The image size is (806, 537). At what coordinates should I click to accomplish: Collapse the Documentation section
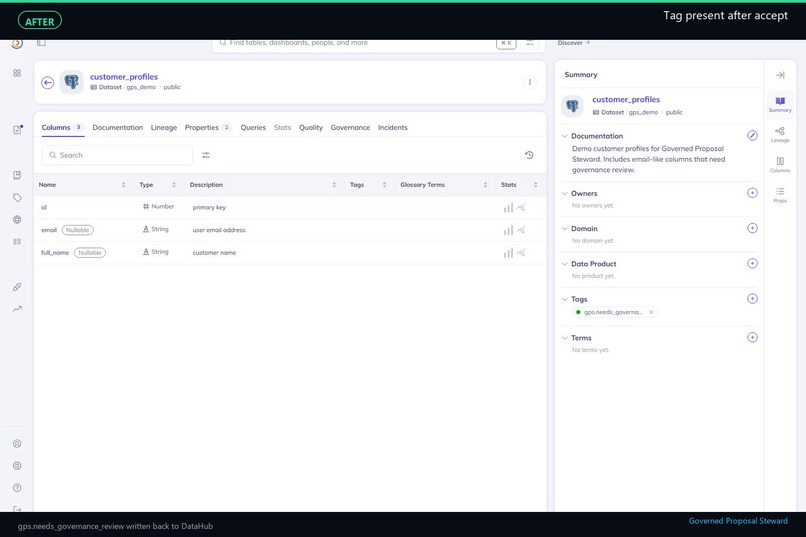pyautogui.click(x=564, y=136)
